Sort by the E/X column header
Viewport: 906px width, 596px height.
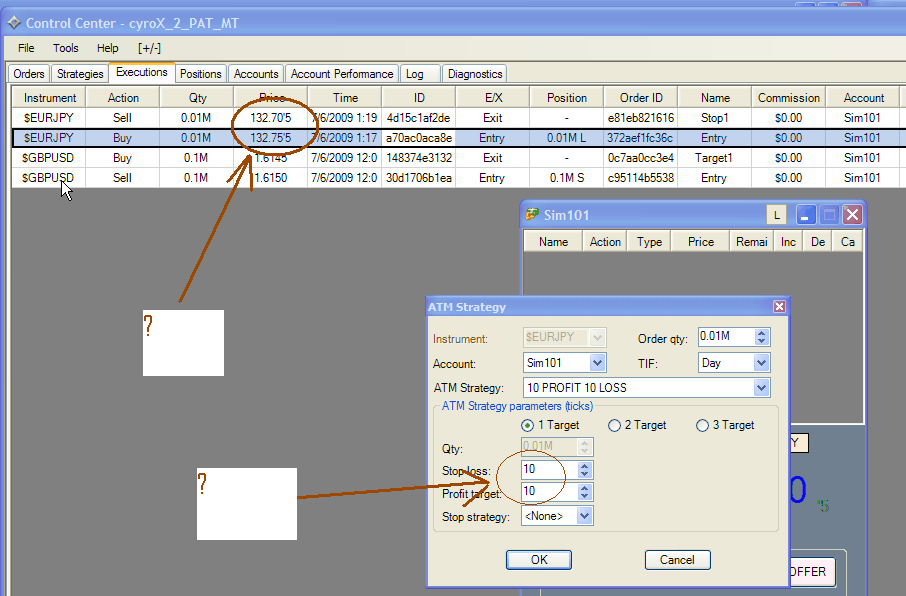click(x=493, y=98)
